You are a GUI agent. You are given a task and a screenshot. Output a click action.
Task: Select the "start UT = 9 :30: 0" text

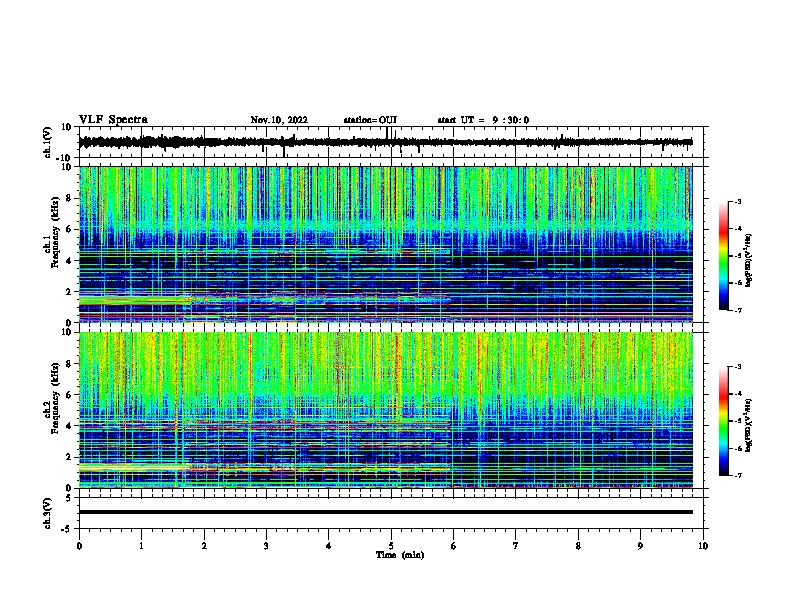483,120
